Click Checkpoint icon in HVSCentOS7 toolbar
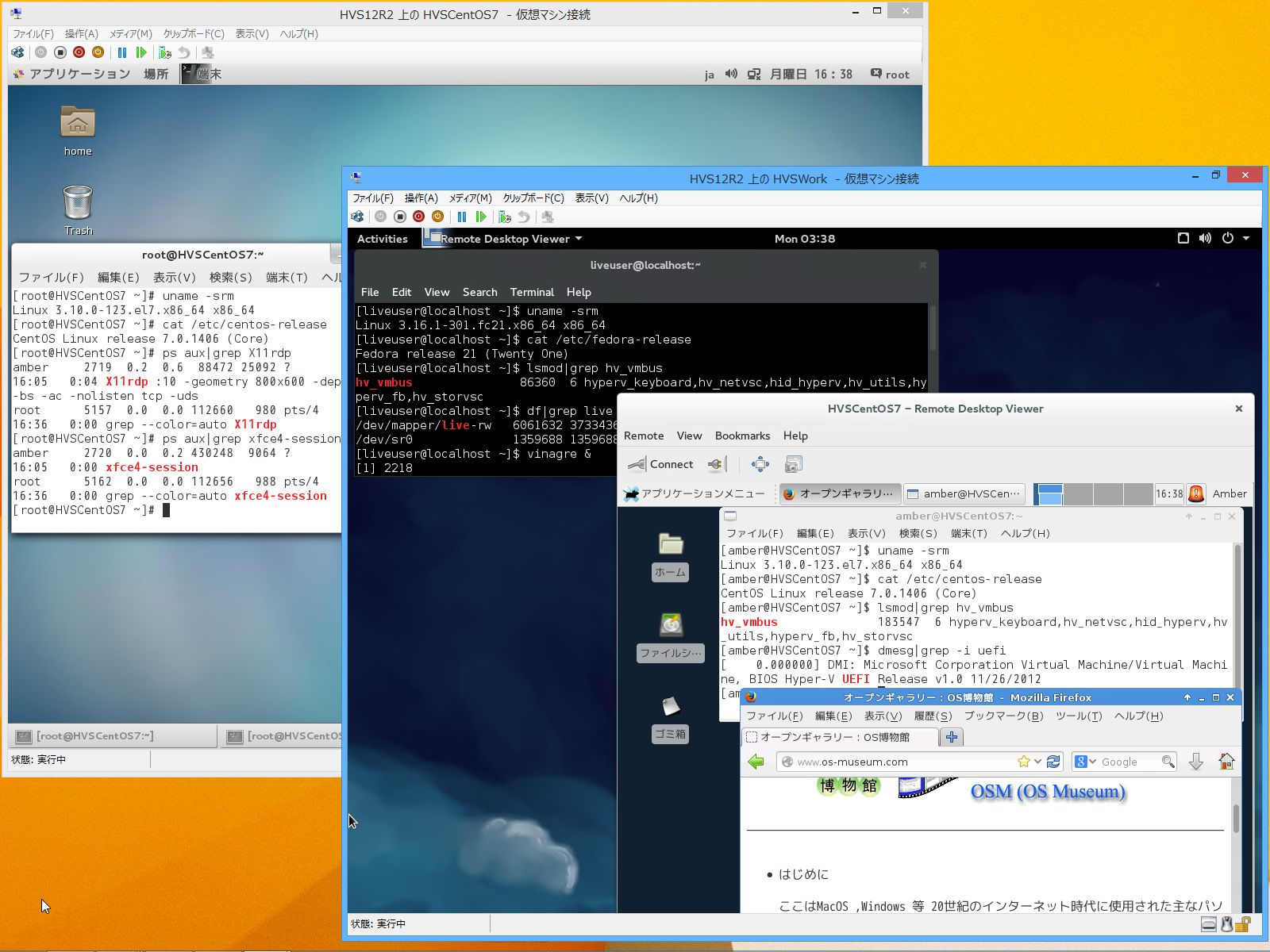 coord(164,52)
